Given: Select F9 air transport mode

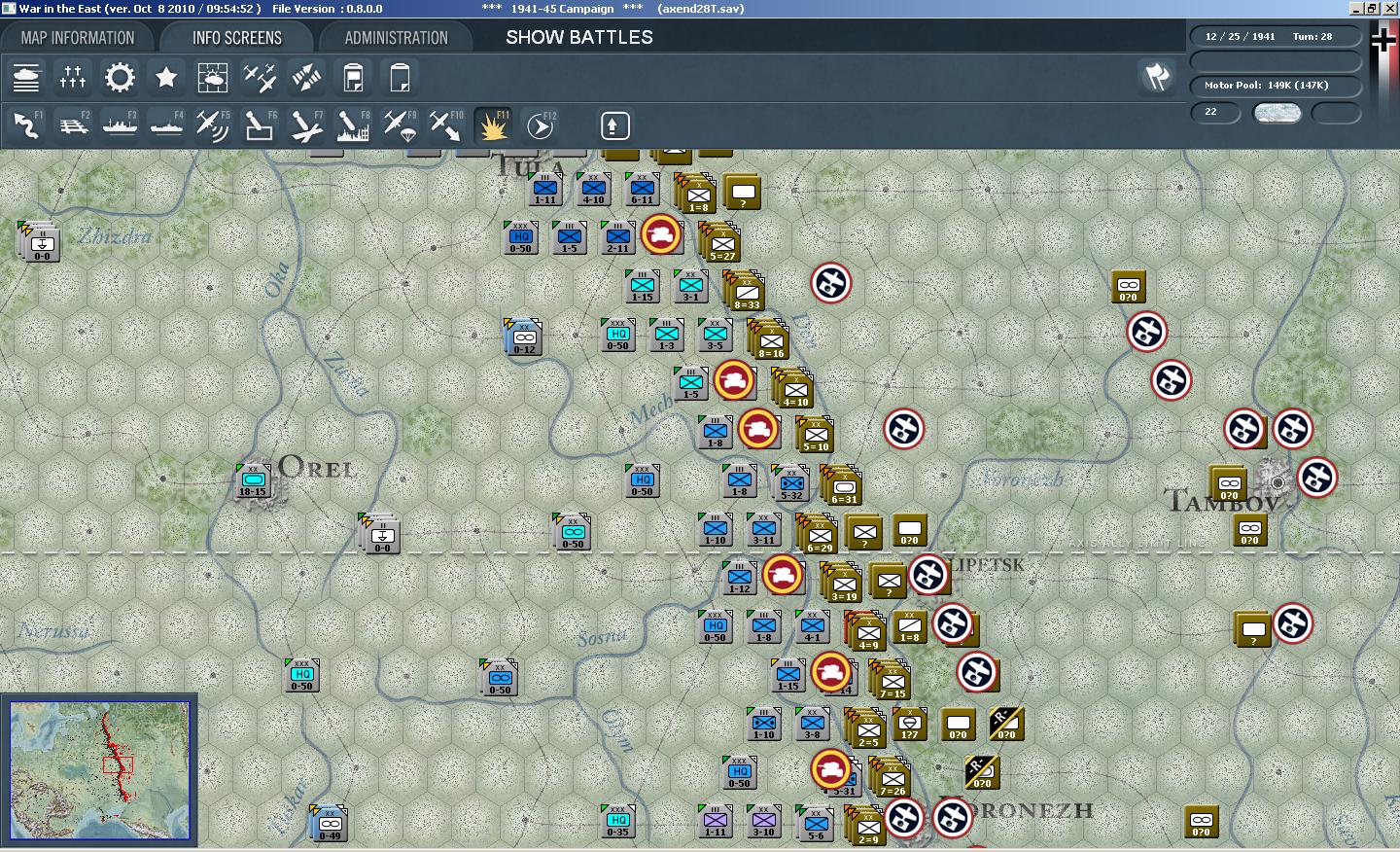Looking at the screenshot, I should point(400,125).
